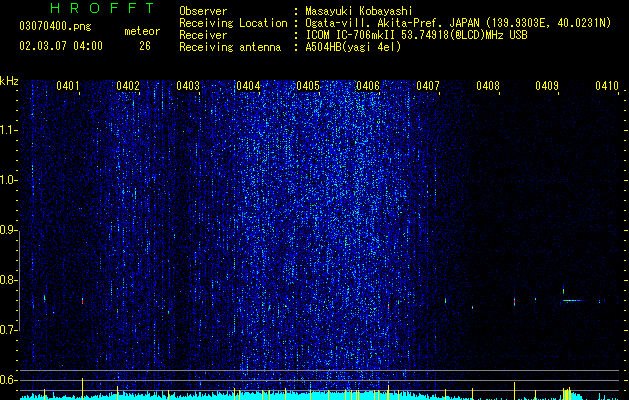Click the 0407 time marker
Screen dimensions: 629x400
coord(428,85)
